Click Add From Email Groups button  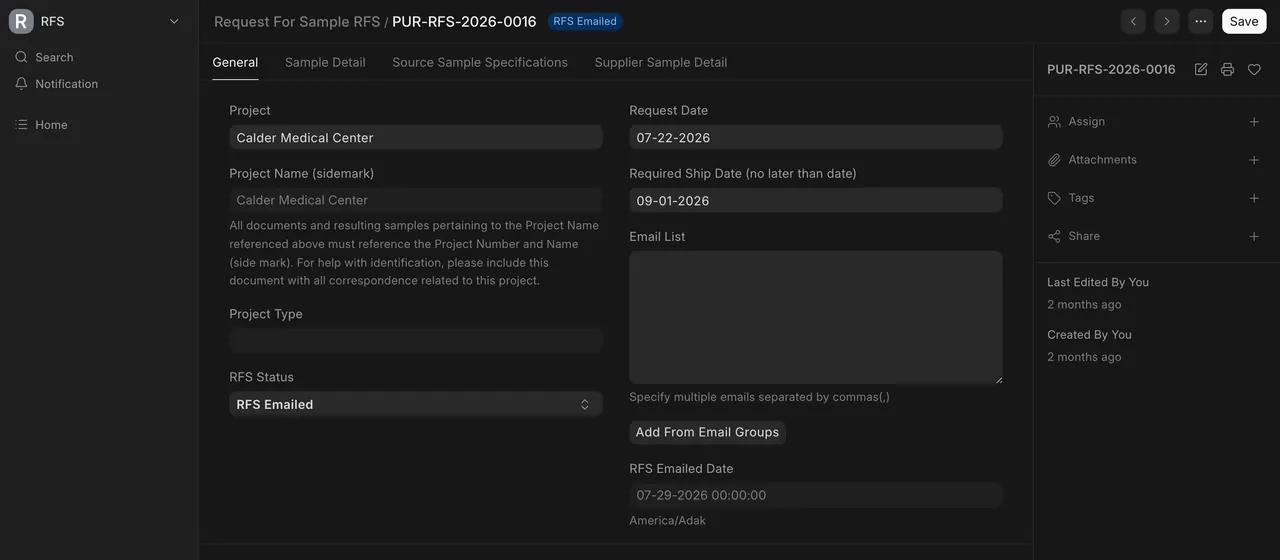(x=707, y=432)
